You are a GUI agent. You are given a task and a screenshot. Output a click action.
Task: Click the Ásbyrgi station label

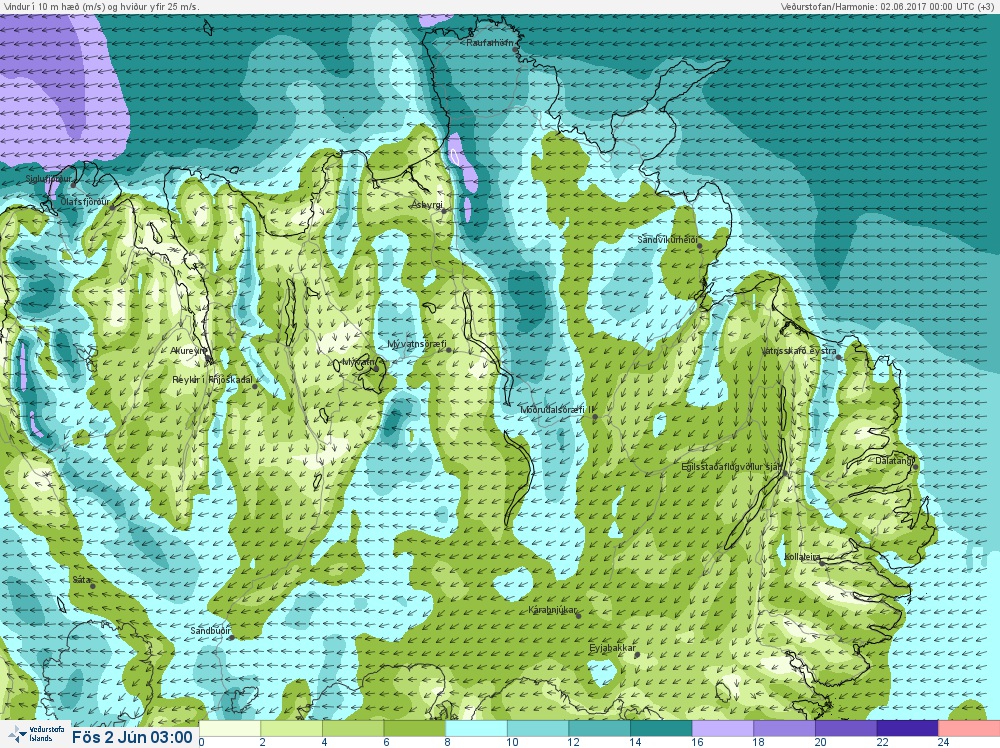pyautogui.click(x=427, y=205)
